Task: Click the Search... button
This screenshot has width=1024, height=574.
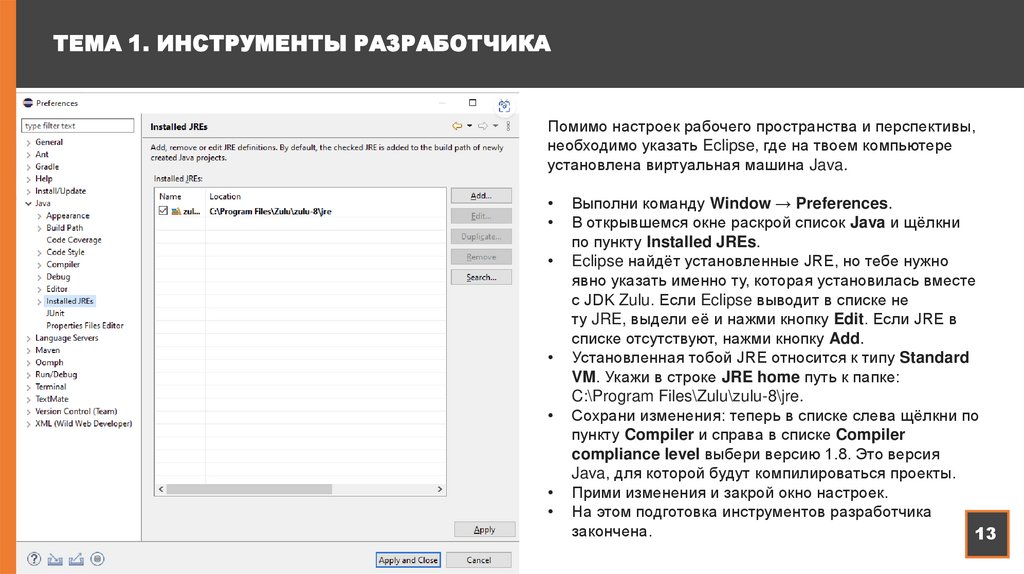Action: [481, 277]
